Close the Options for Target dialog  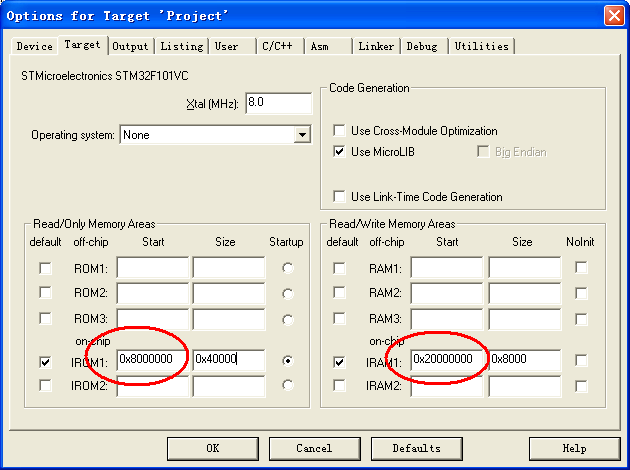(613, 16)
